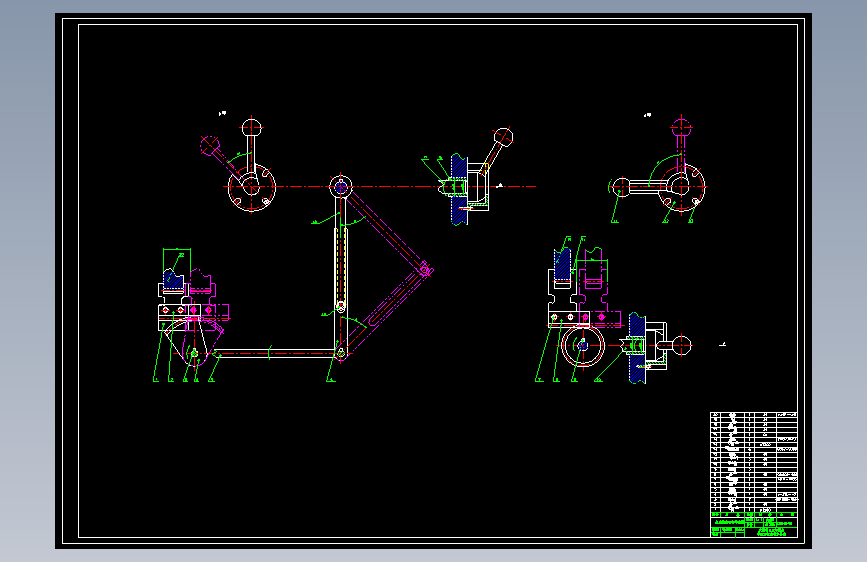Select the blue hatched block in lower-left clamp
The width and height of the screenshot is (867, 562).
click(x=173, y=280)
